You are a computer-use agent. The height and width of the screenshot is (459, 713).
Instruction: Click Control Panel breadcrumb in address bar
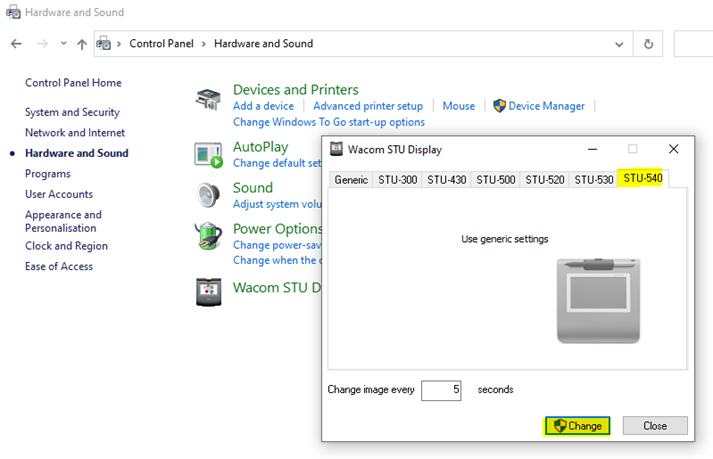tap(161, 44)
